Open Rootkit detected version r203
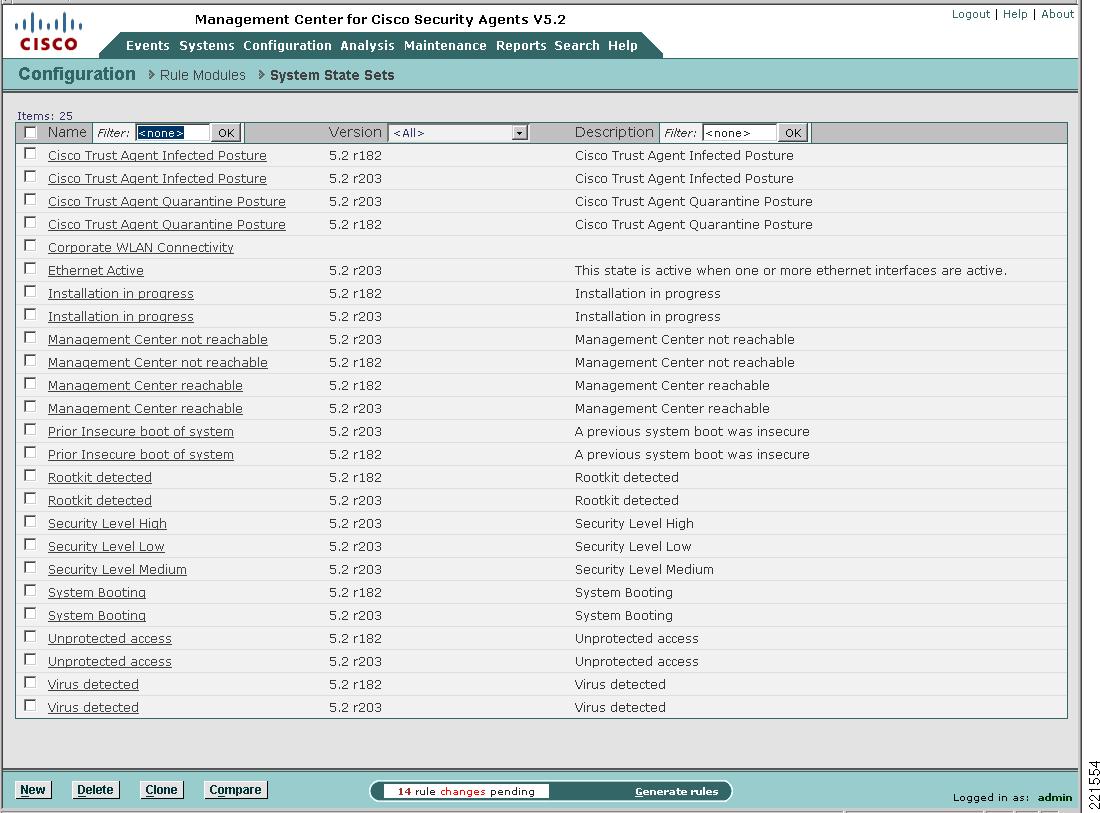This screenshot has width=1100, height=813. (x=100, y=501)
